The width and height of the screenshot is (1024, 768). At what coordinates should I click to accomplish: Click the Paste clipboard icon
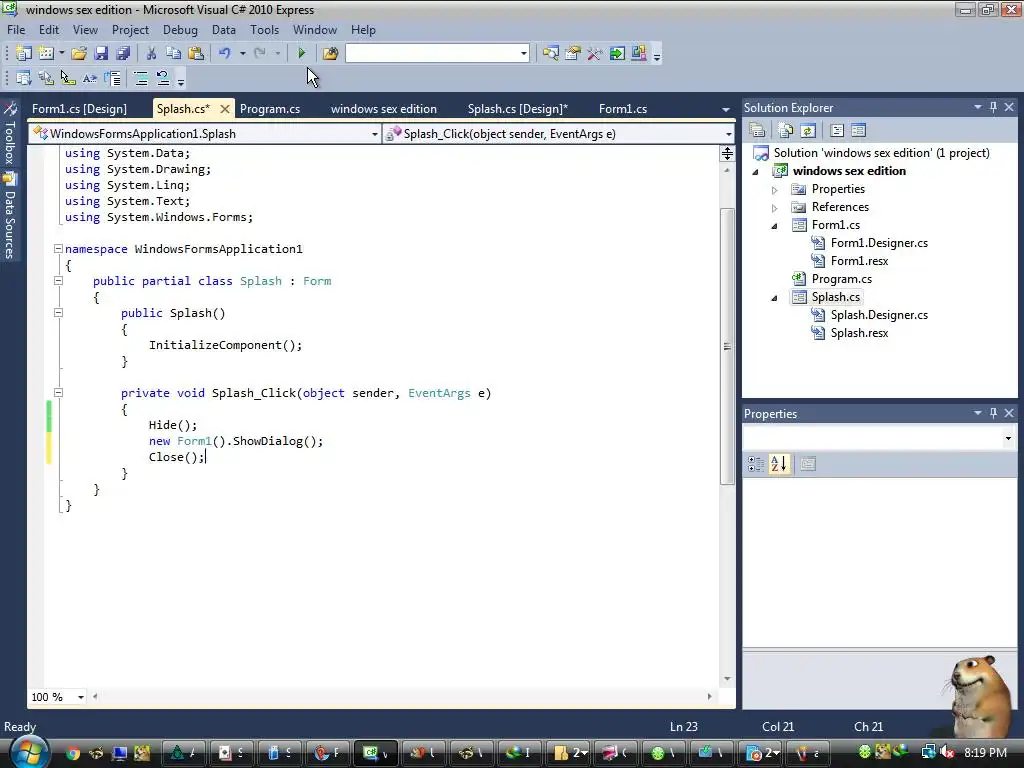(196, 54)
